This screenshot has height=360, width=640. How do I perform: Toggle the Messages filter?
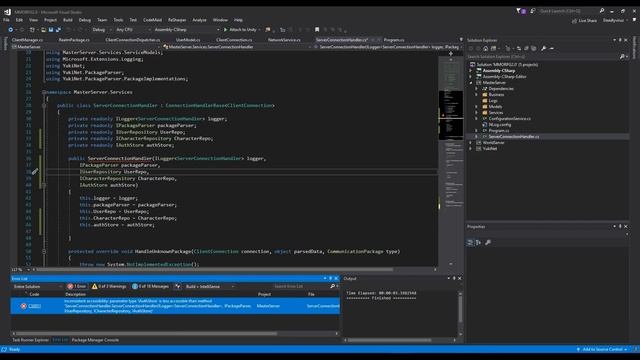150,287
